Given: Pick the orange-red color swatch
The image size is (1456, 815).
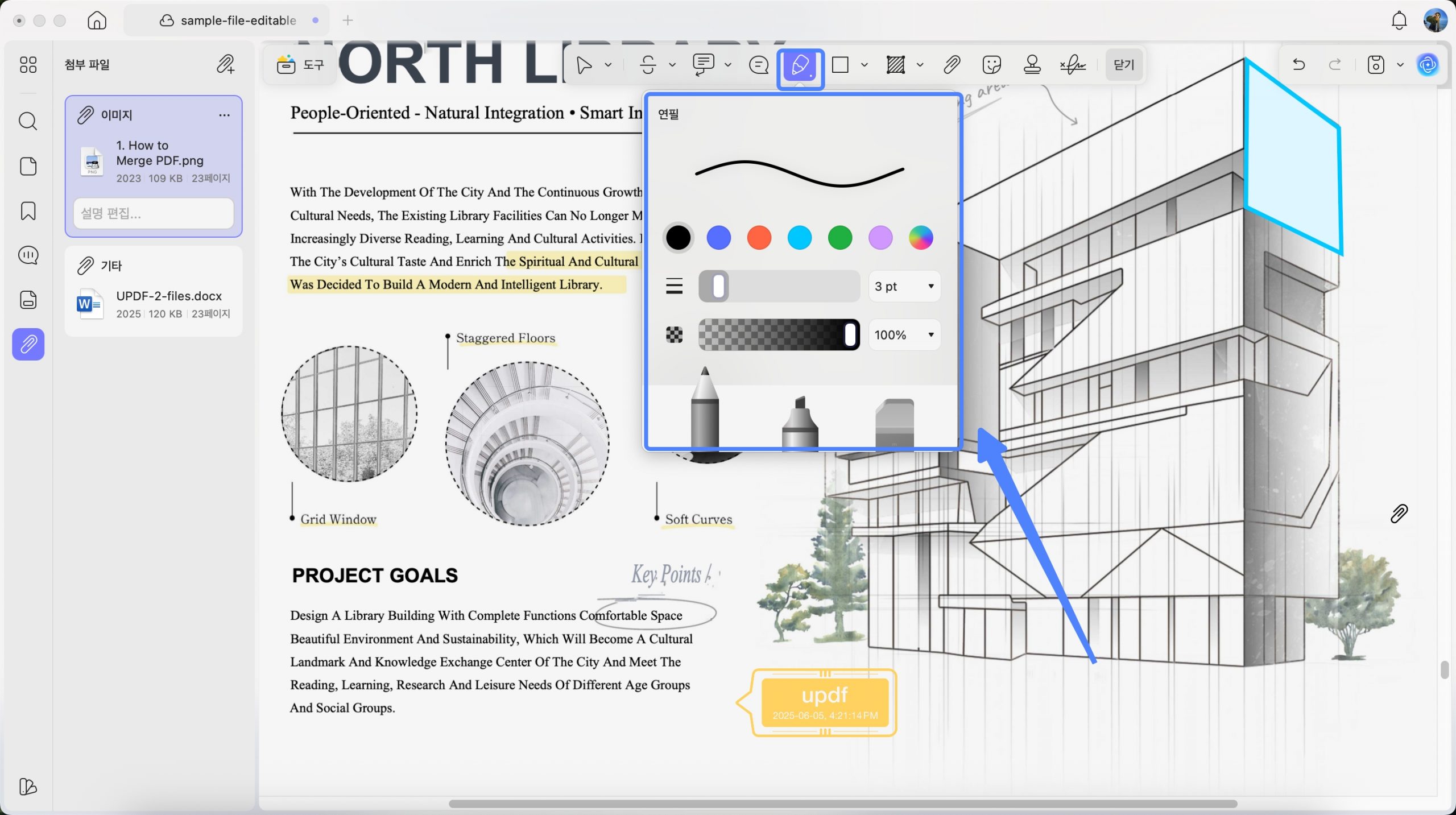Looking at the screenshot, I should 759,238.
